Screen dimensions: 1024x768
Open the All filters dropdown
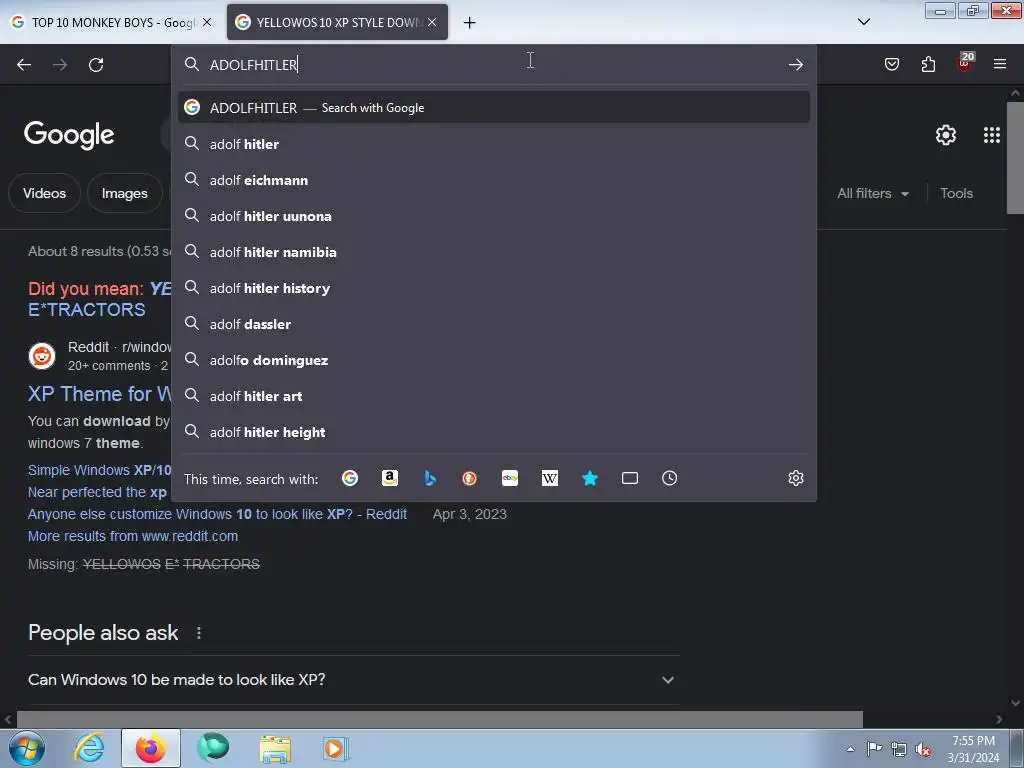[872, 193]
